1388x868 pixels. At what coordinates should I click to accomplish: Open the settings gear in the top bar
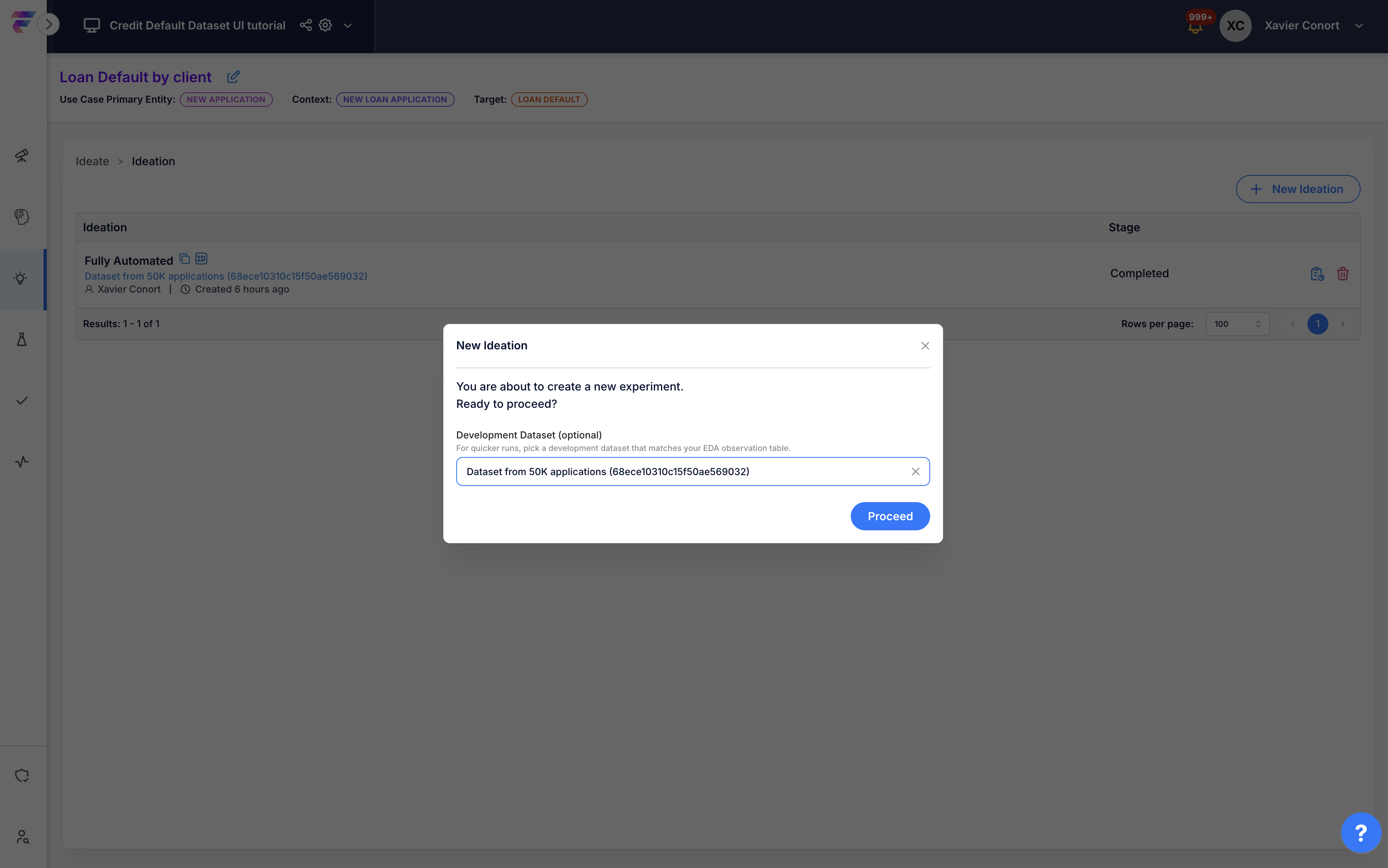click(x=326, y=25)
